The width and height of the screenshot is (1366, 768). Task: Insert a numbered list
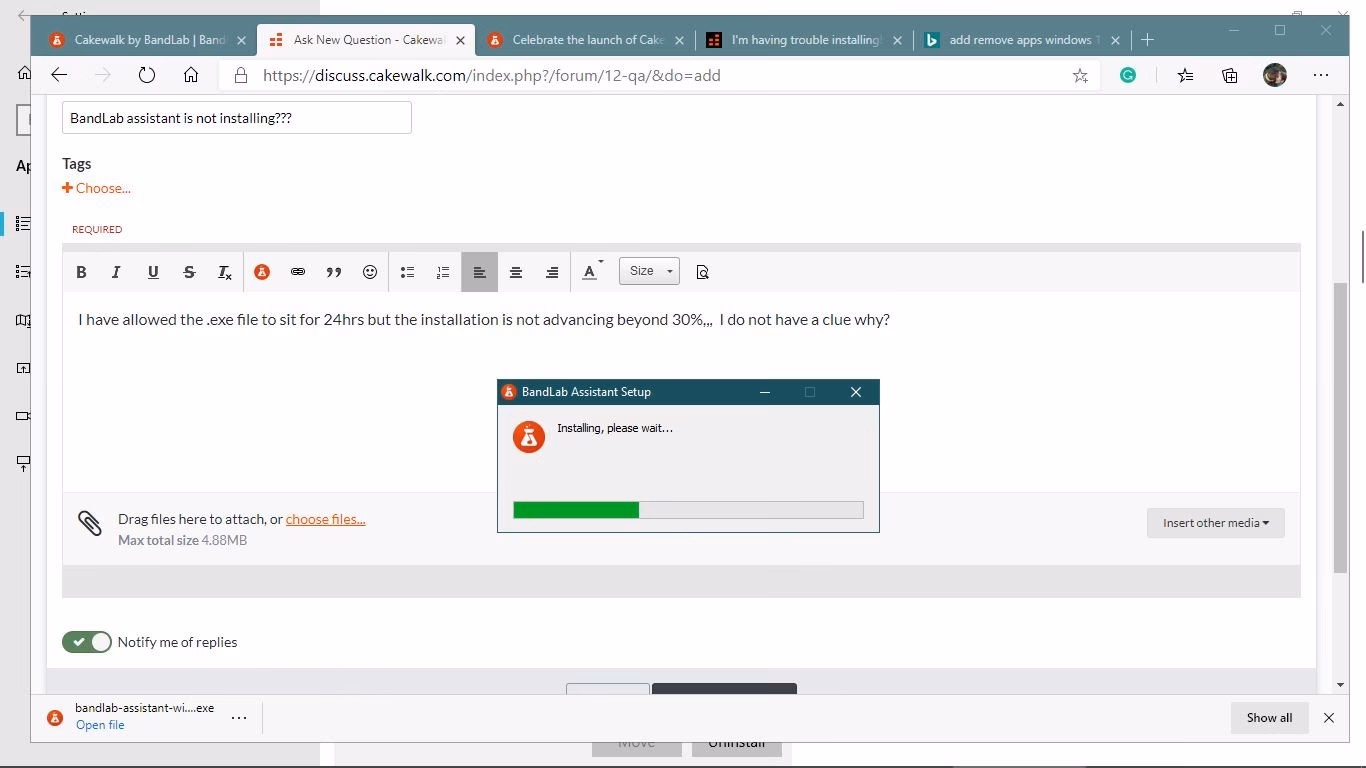pyautogui.click(x=443, y=272)
